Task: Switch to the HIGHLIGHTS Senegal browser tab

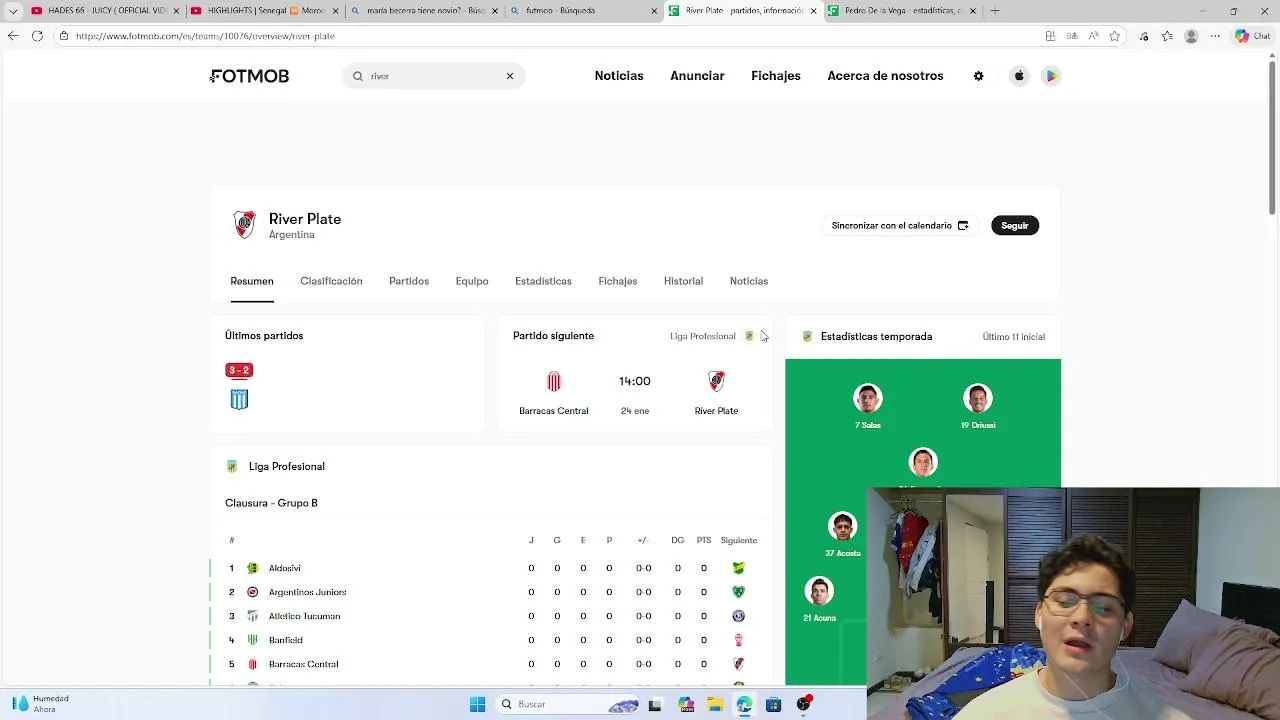Action: 265,11
